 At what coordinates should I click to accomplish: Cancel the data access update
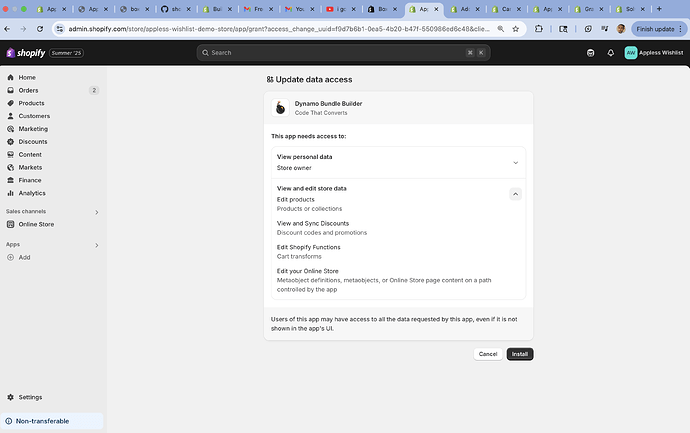(x=488, y=354)
